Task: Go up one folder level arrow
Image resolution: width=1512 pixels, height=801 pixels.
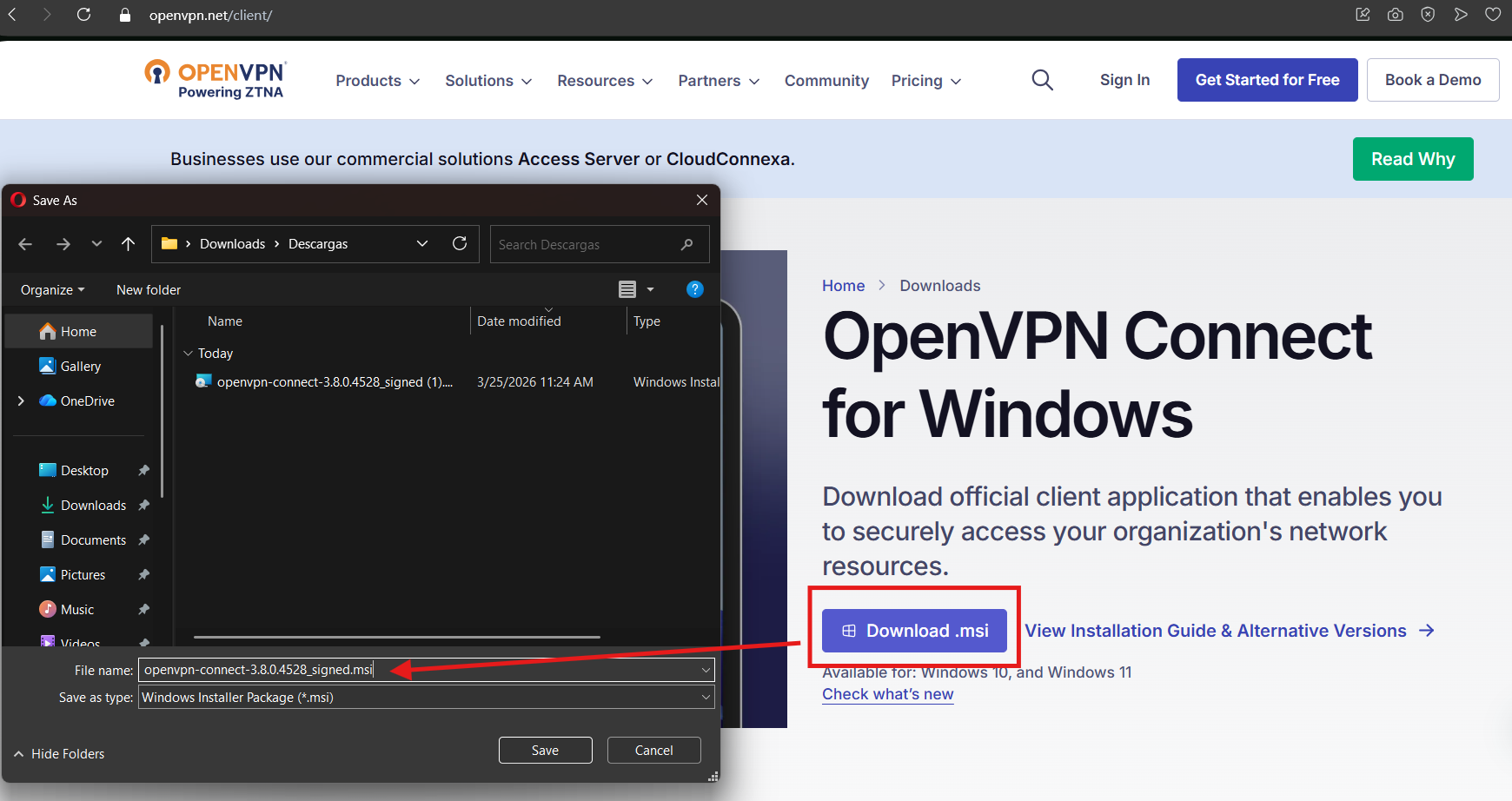Action: click(129, 244)
